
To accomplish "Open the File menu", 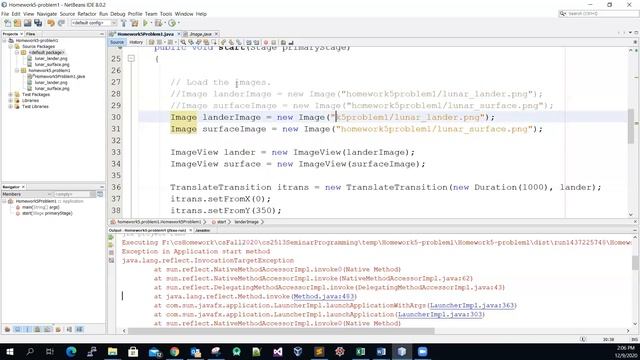I will [x=5, y=14].
